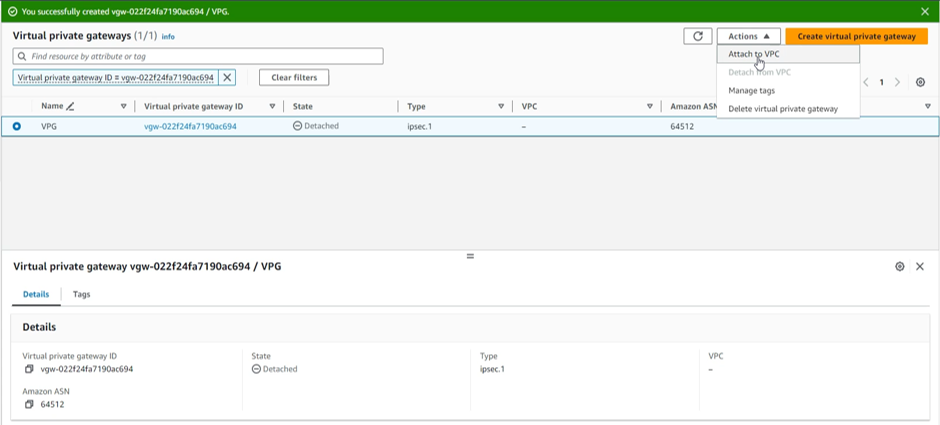Viewport: 940px width, 425px height.
Task: Copy the virtual private gateway ID
Action: tap(30, 369)
